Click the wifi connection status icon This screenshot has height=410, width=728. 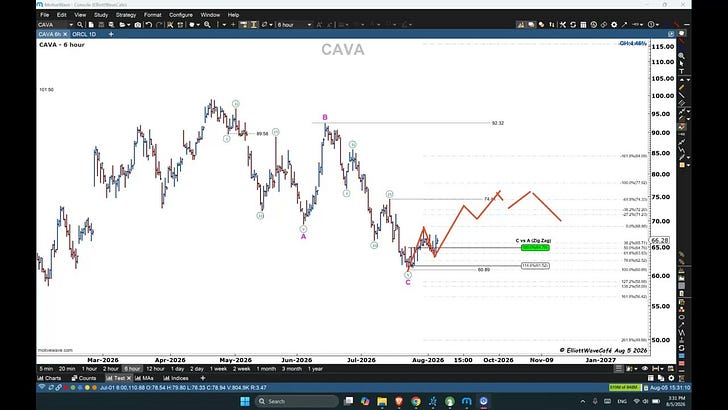coord(42,387)
